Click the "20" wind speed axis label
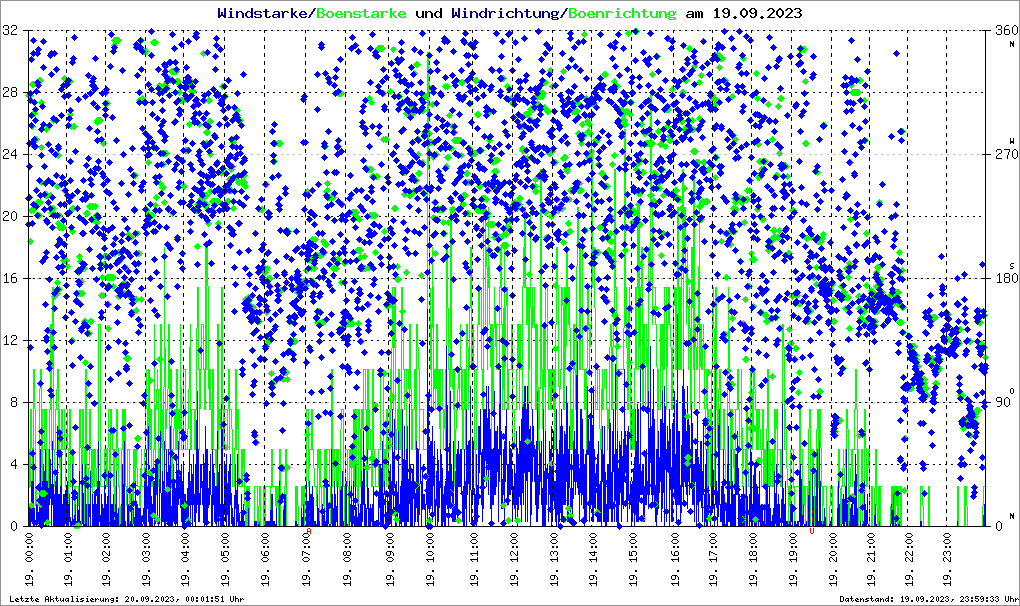The image size is (1020, 606). click(10, 217)
